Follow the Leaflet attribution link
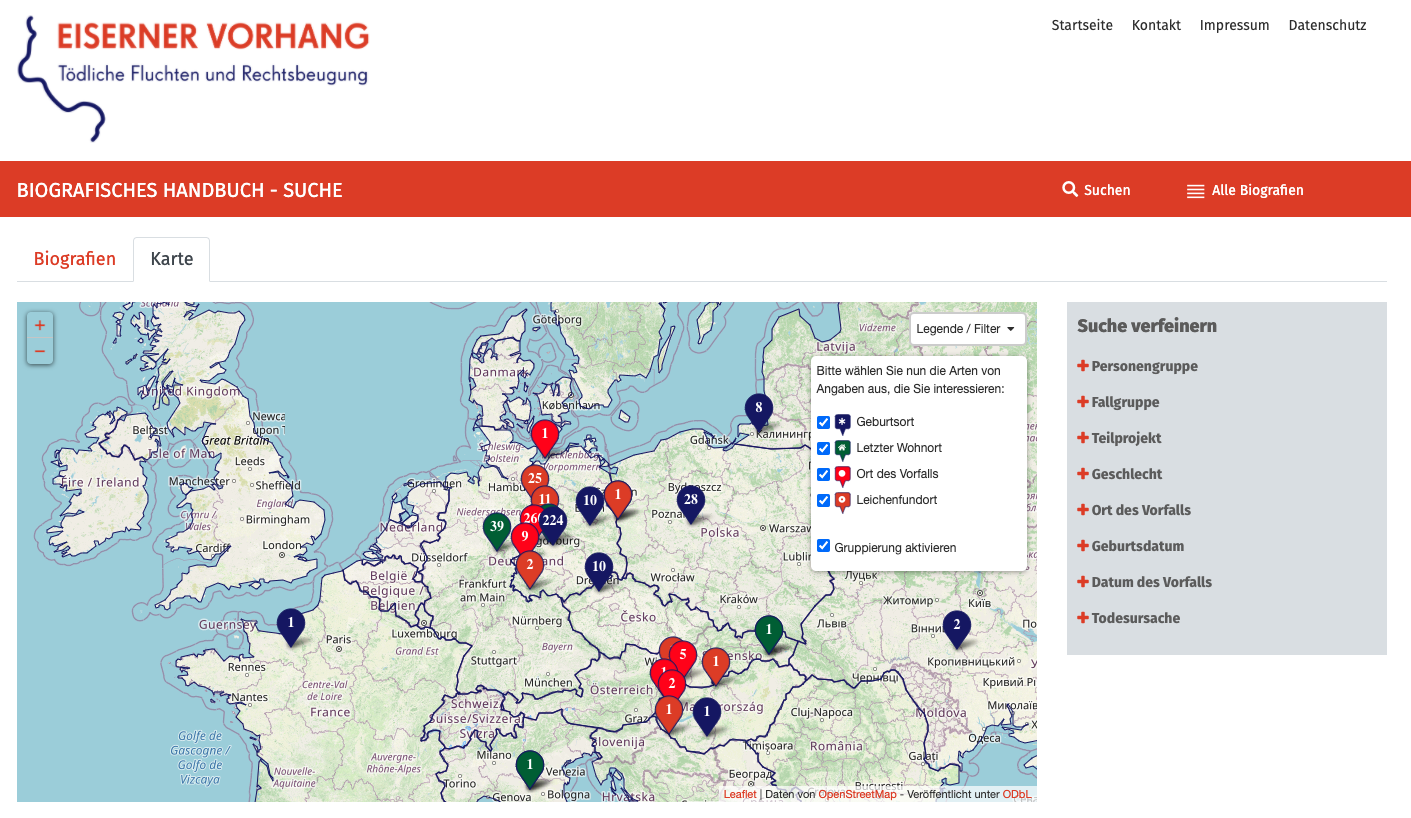 [740, 794]
